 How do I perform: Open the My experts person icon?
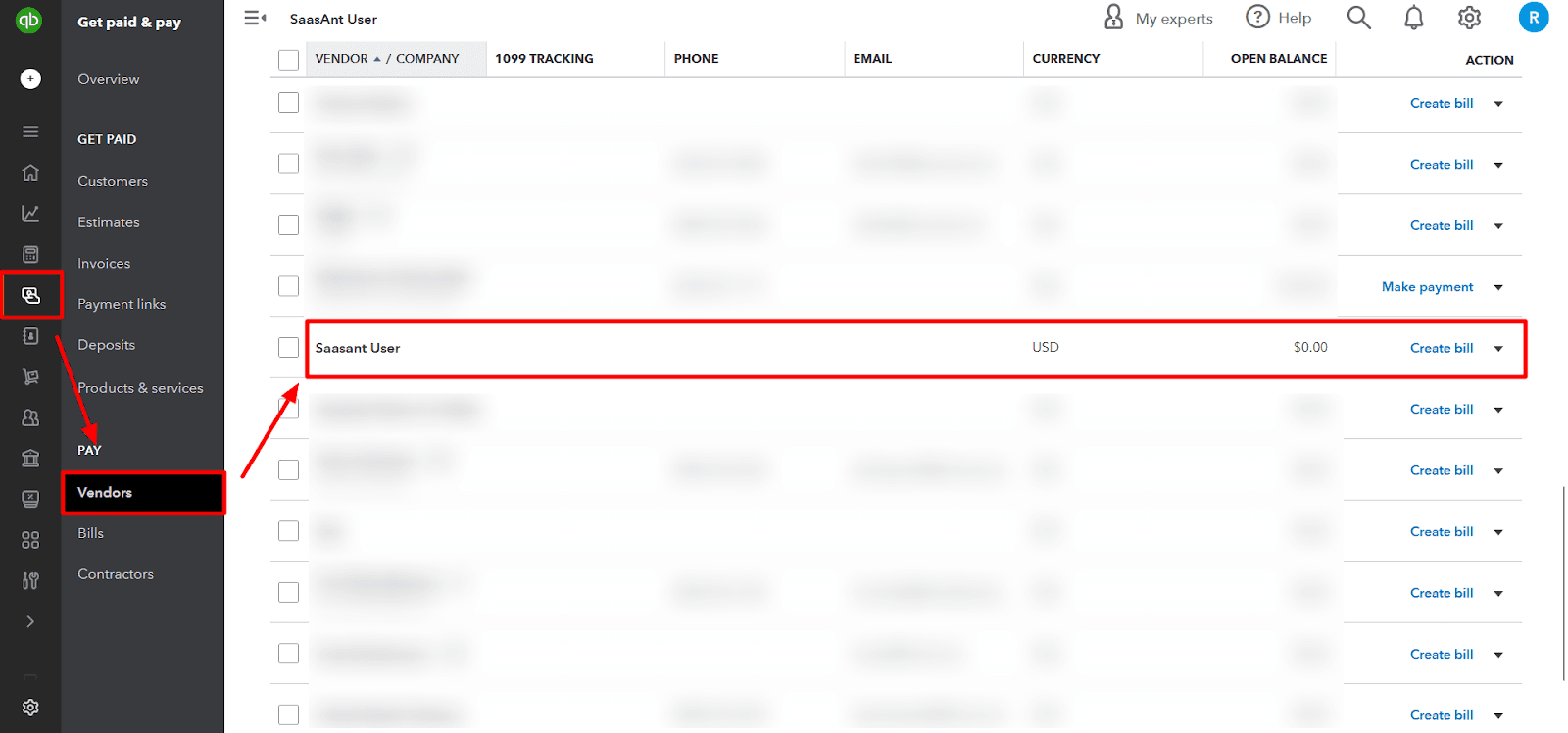pyautogui.click(x=1113, y=17)
